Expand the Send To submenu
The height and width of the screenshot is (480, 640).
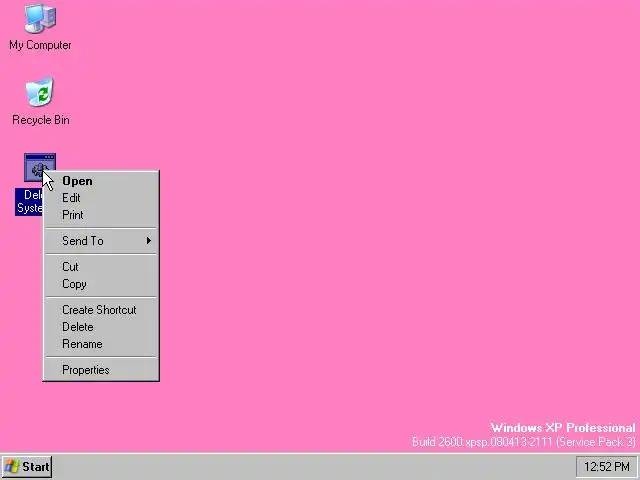click(x=101, y=241)
